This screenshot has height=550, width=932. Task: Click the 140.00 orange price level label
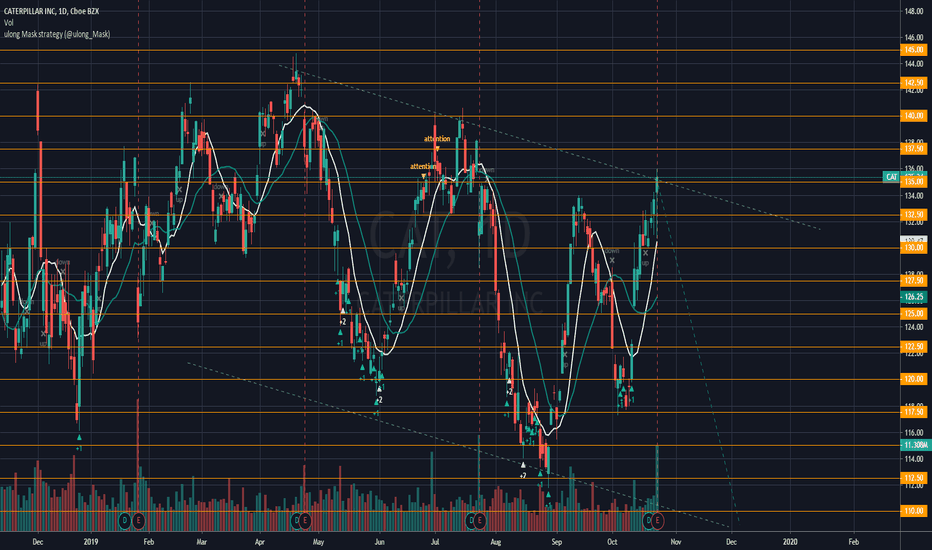pyautogui.click(x=914, y=115)
